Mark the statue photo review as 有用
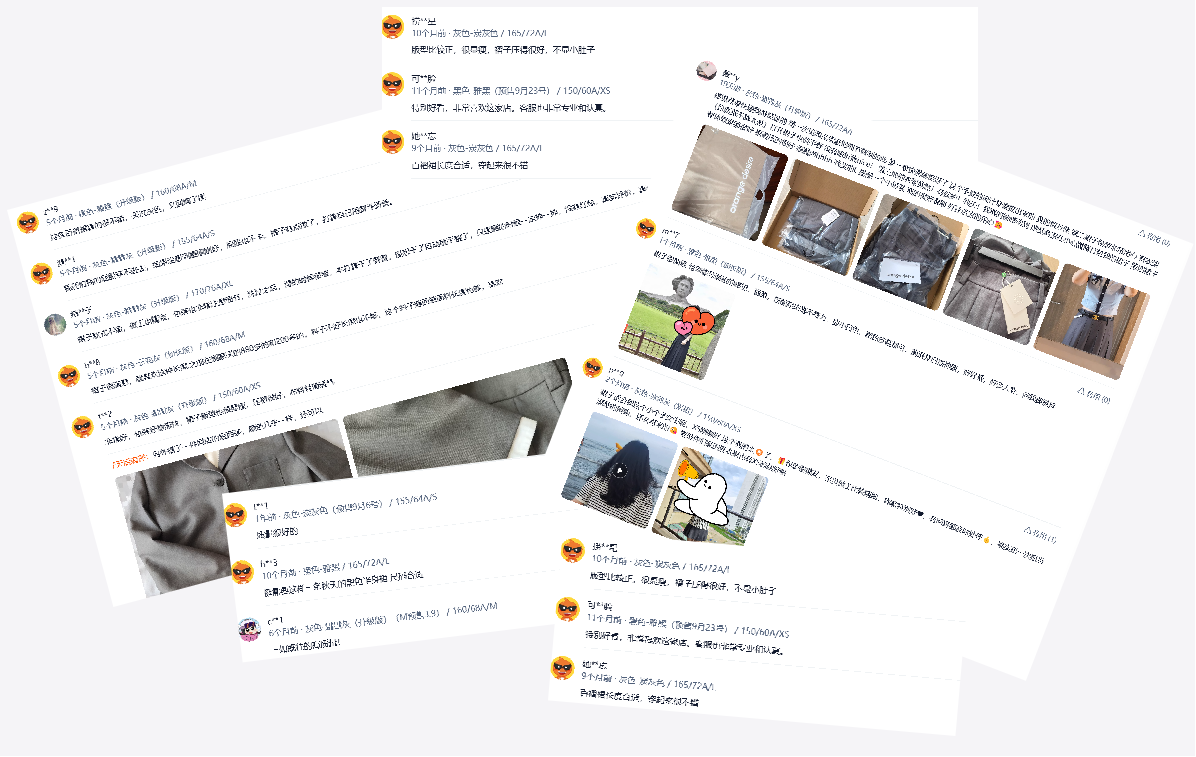Viewport: 1196px width, 757px height. tap(1094, 395)
